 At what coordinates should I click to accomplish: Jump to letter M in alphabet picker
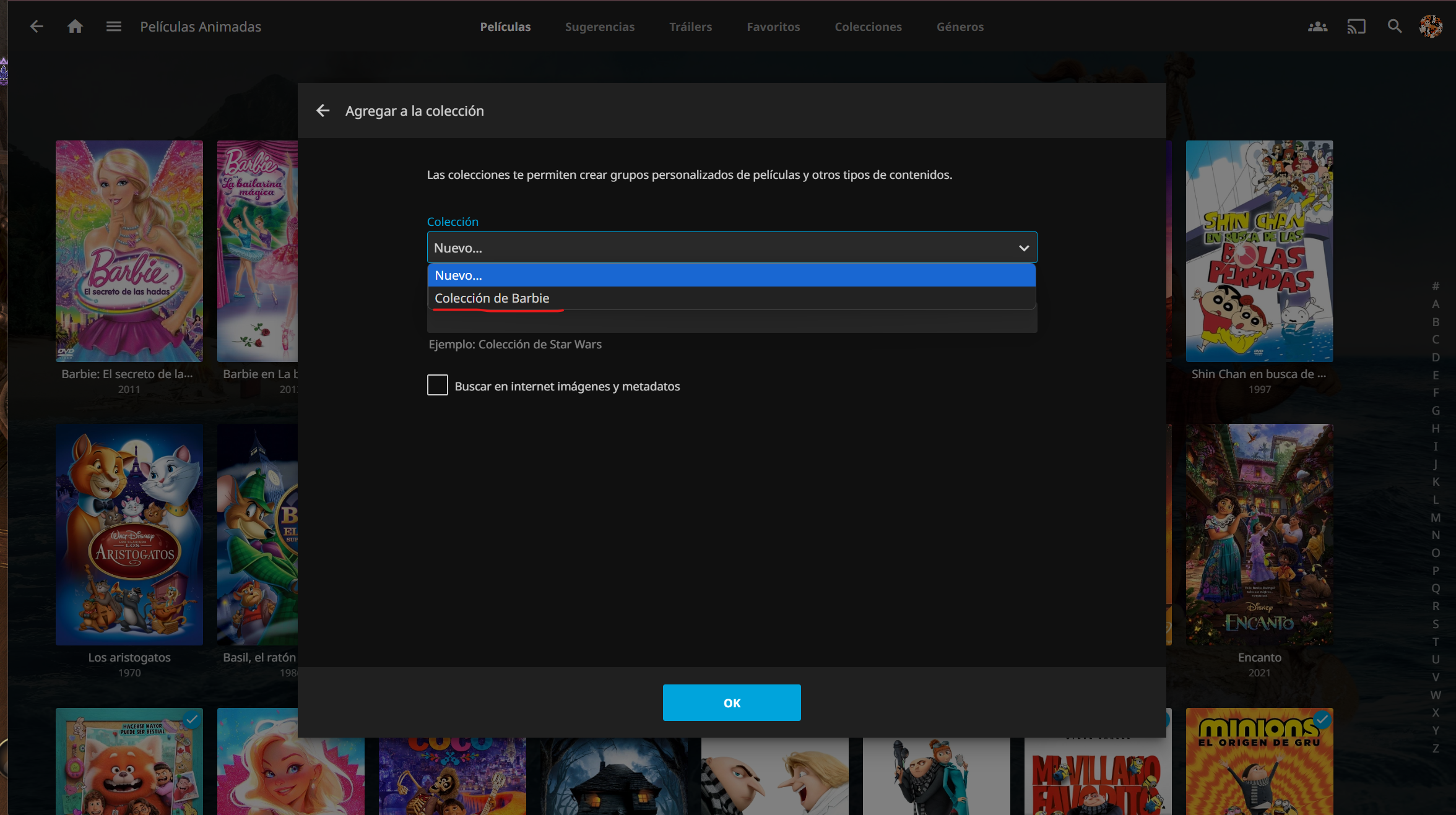[x=1436, y=517]
